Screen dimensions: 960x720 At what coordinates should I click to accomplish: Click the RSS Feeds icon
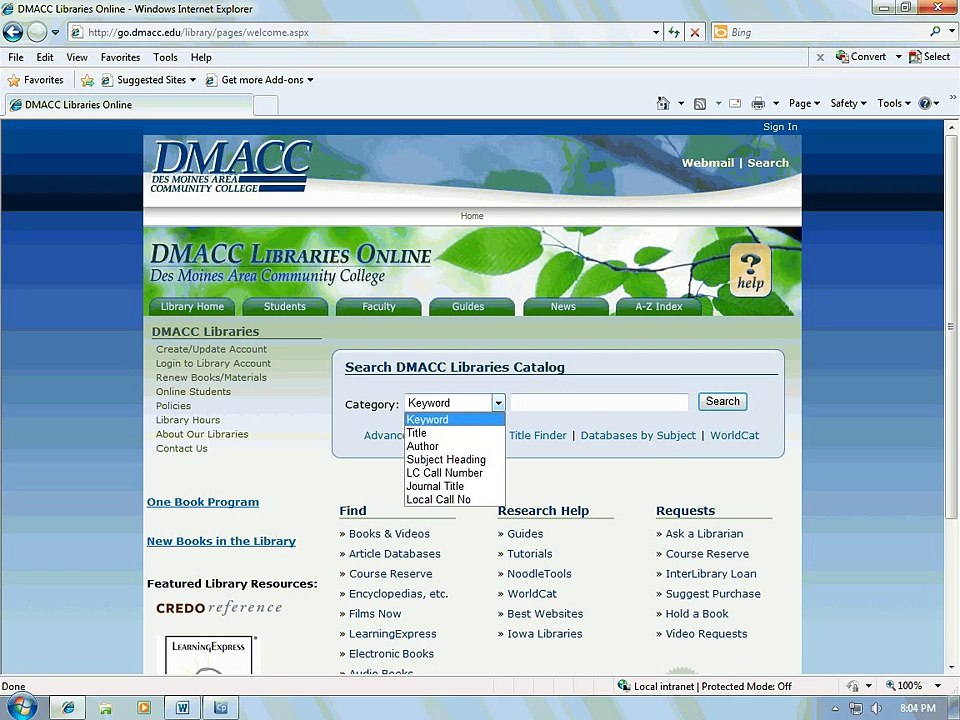click(x=700, y=104)
